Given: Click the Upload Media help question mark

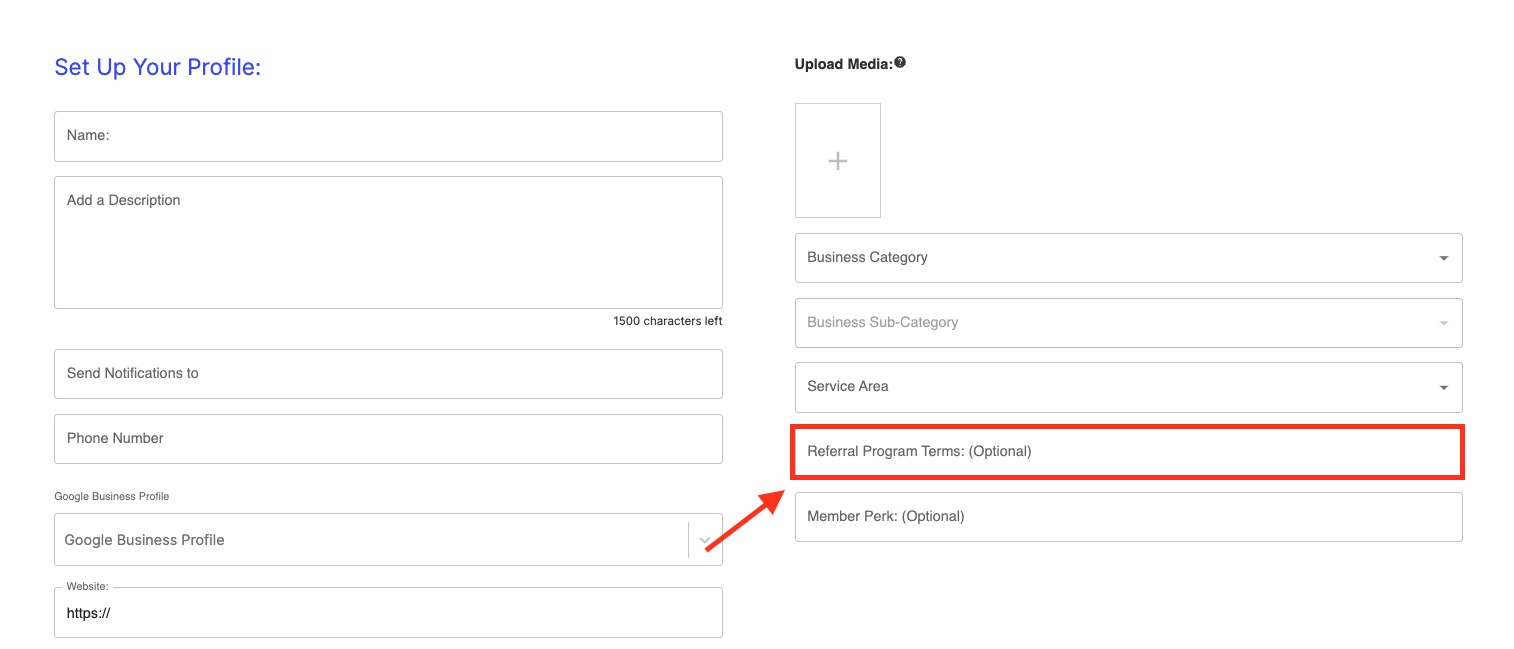Looking at the screenshot, I should coord(900,63).
